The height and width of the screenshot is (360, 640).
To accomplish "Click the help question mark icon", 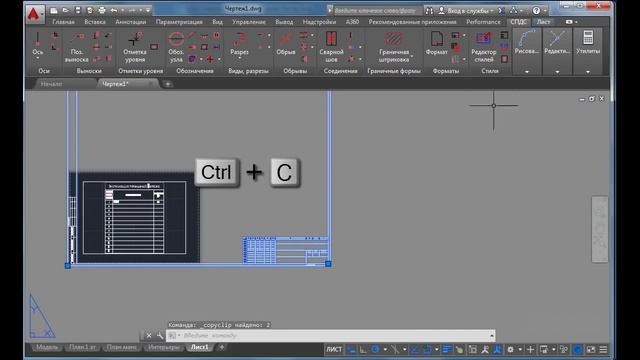I will [x=536, y=10].
